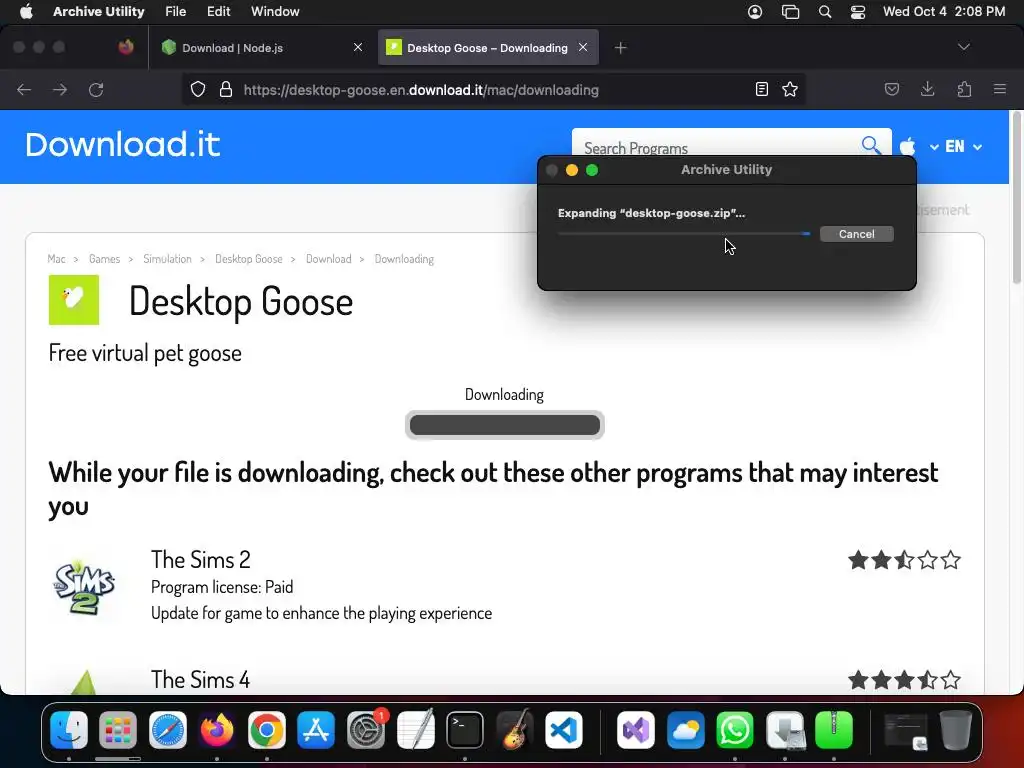The image size is (1024, 768).
Task: Close the Node.js browser tab
Action: coord(358,48)
